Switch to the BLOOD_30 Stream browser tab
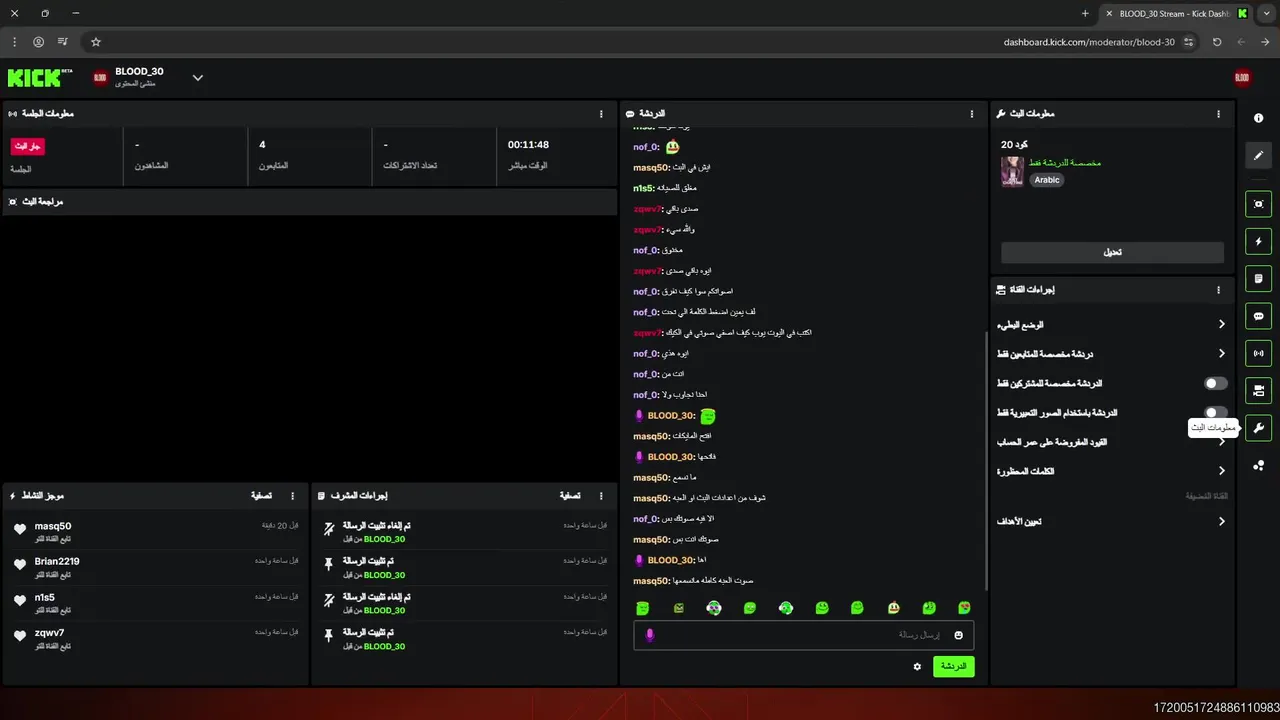 click(1177, 13)
